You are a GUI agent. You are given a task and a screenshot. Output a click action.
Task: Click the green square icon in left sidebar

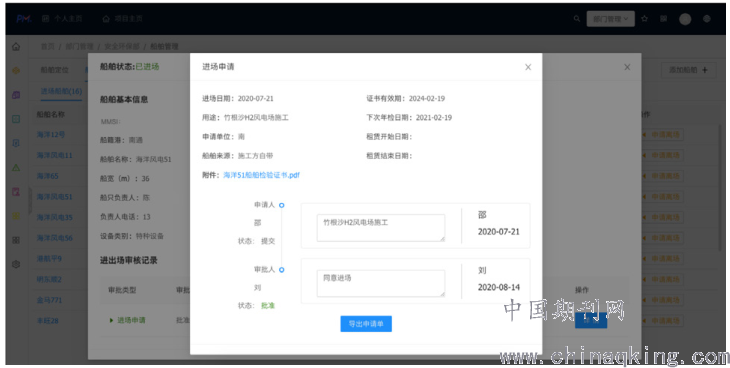point(16,119)
